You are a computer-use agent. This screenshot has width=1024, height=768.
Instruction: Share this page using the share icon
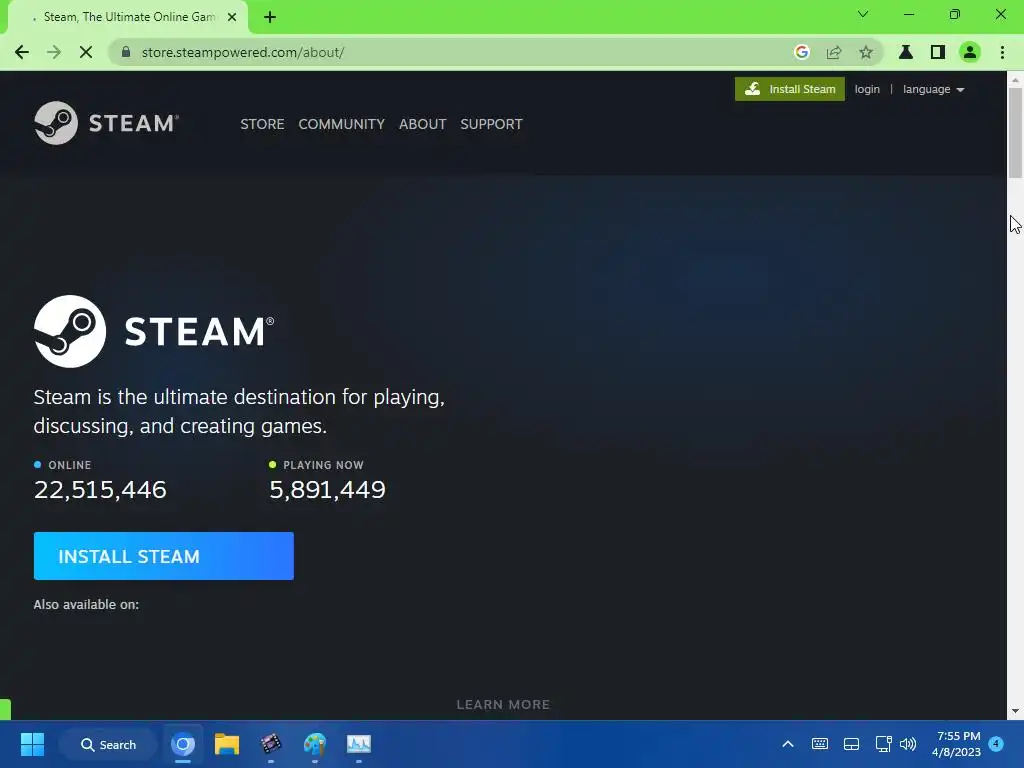(x=834, y=52)
